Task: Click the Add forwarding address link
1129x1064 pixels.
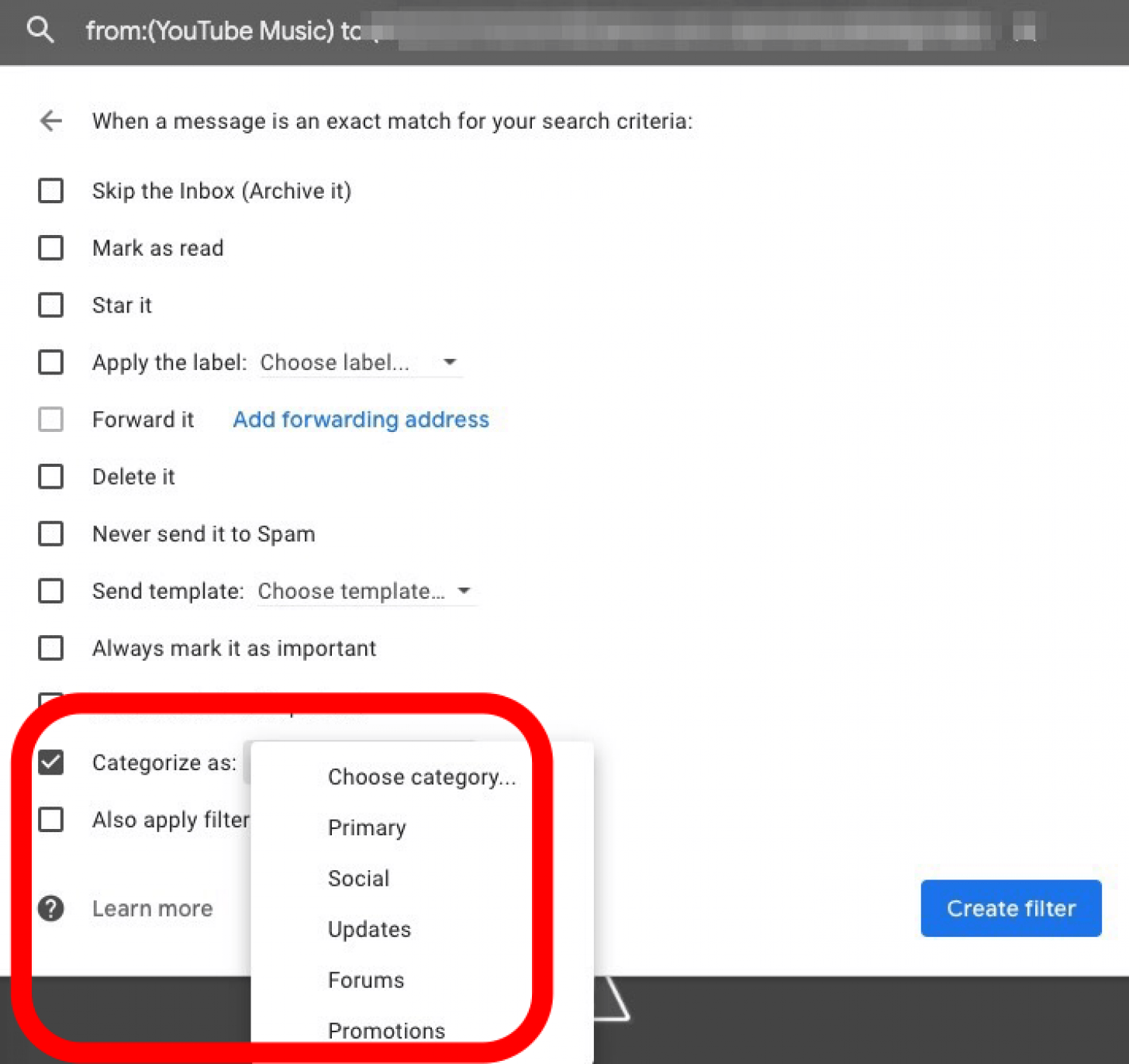Action: [x=361, y=420]
